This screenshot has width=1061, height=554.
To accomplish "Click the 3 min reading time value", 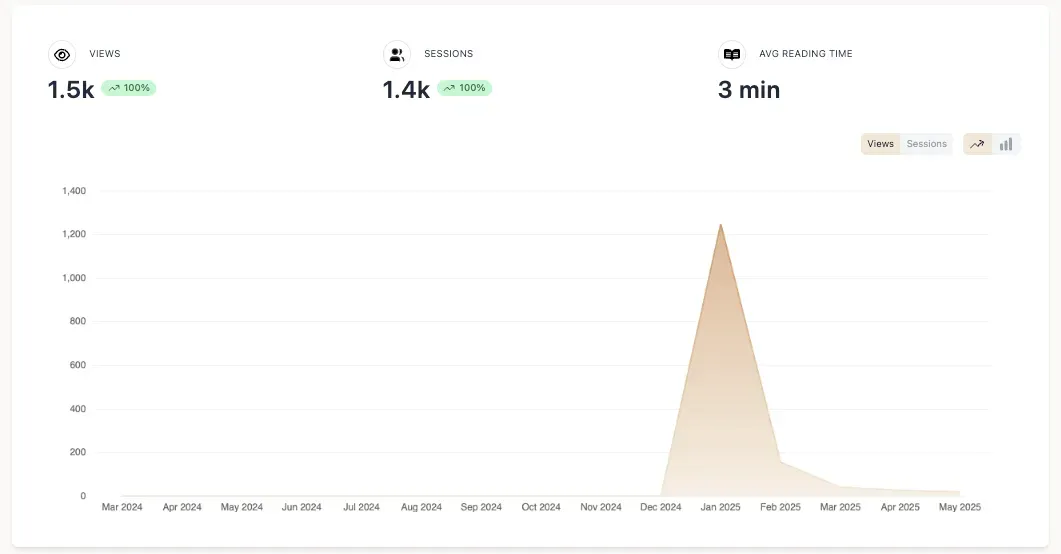I will (x=748, y=90).
